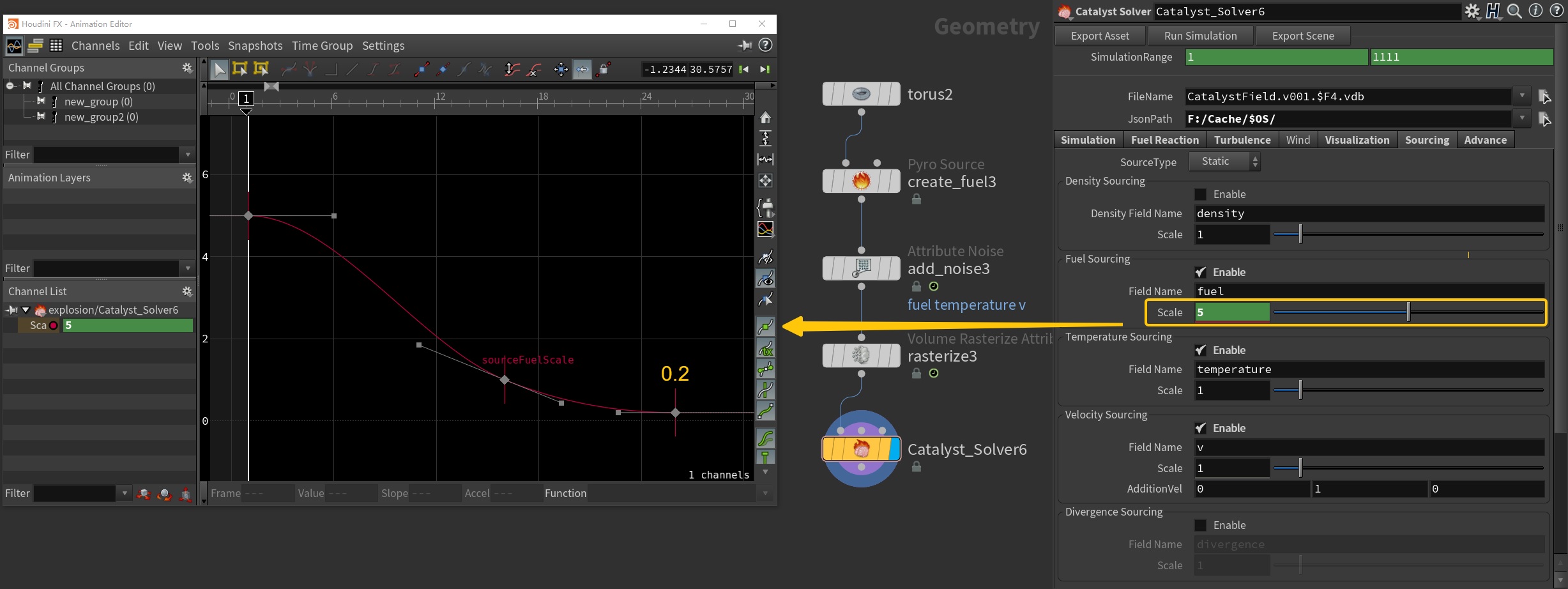Disable the Fuel Sourcing Enable checkbox
The image size is (1568, 589).
point(1201,272)
